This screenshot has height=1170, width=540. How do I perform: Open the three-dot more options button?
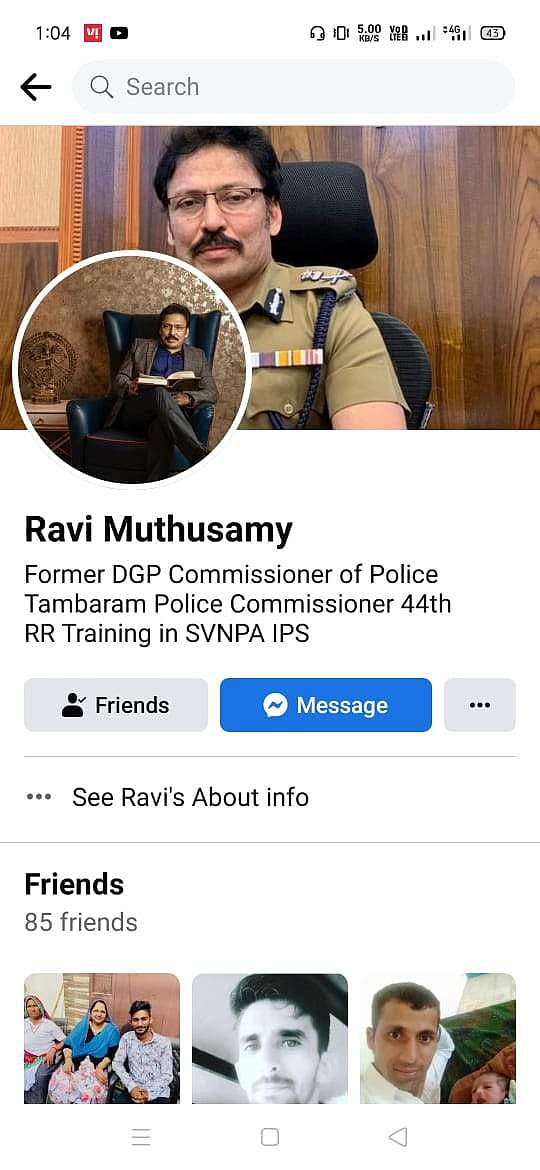[x=480, y=704]
